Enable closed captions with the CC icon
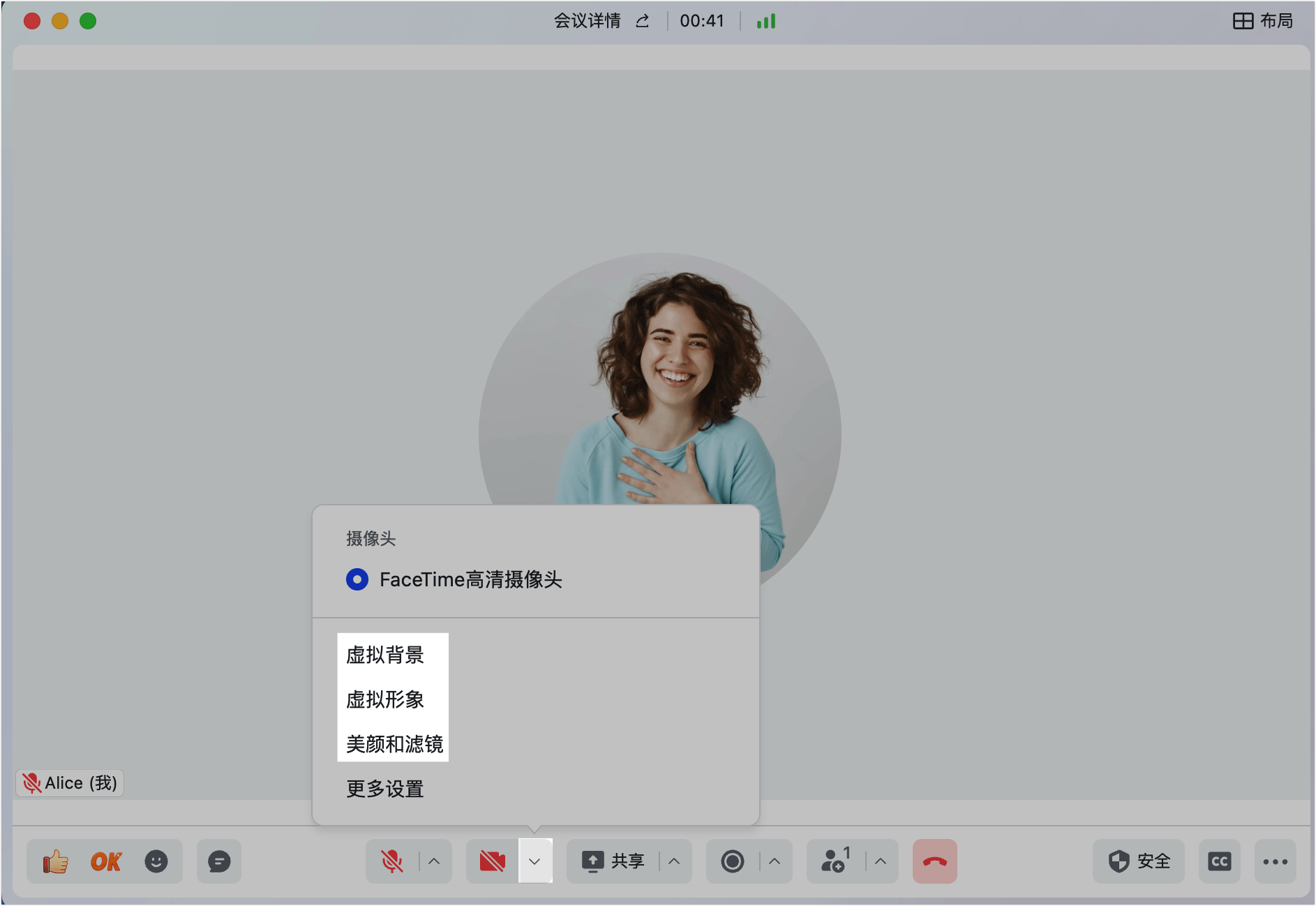 pyautogui.click(x=1220, y=861)
